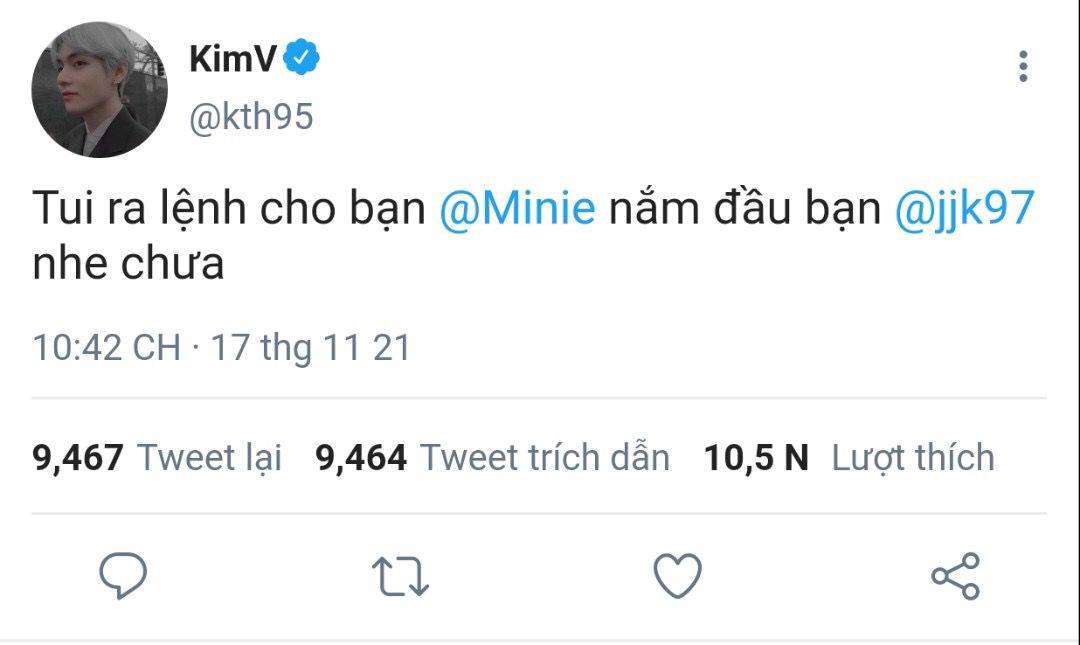Open KimV's circular profile avatar
The width and height of the screenshot is (1080, 645).
tap(99, 90)
